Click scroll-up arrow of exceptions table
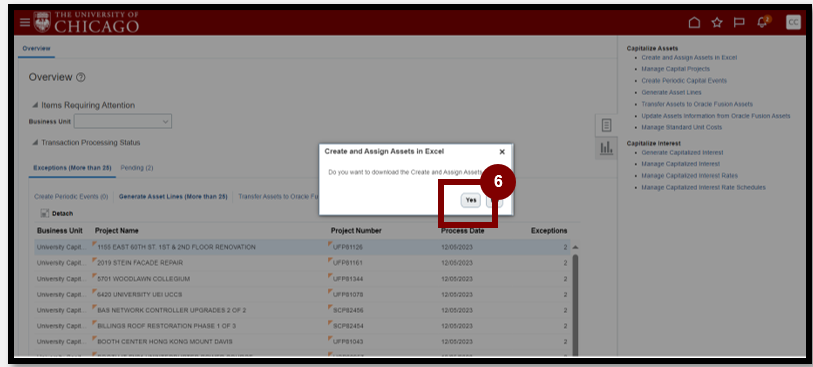 pos(575,247)
